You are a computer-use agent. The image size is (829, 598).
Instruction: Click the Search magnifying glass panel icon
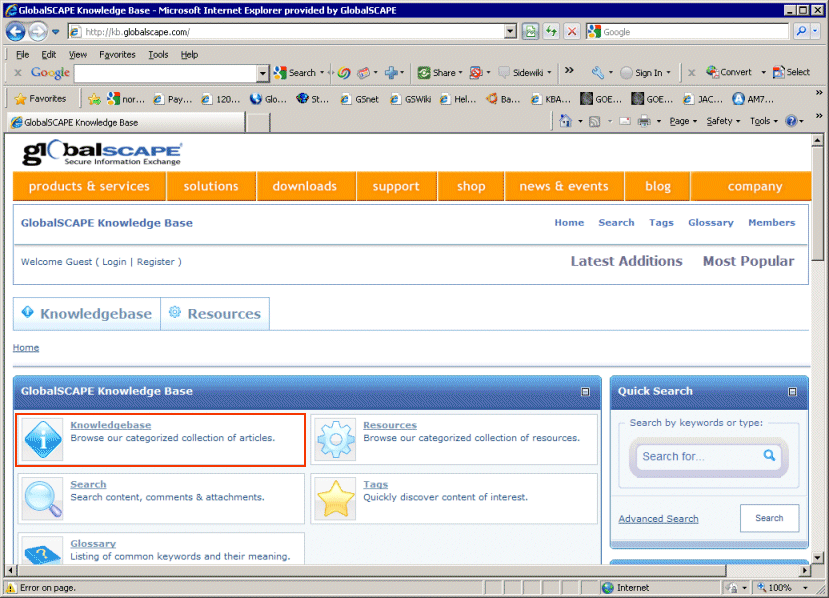tap(43, 498)
